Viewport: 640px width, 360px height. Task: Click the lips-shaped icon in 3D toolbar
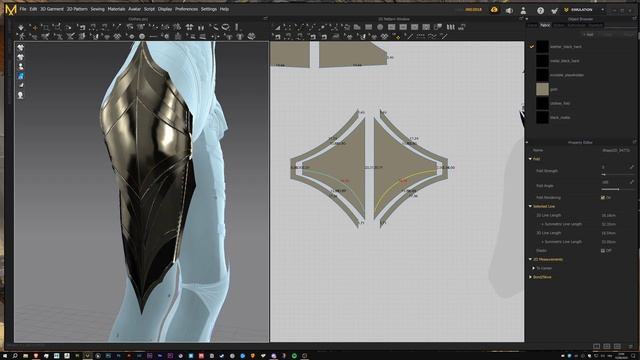[225, 27]
